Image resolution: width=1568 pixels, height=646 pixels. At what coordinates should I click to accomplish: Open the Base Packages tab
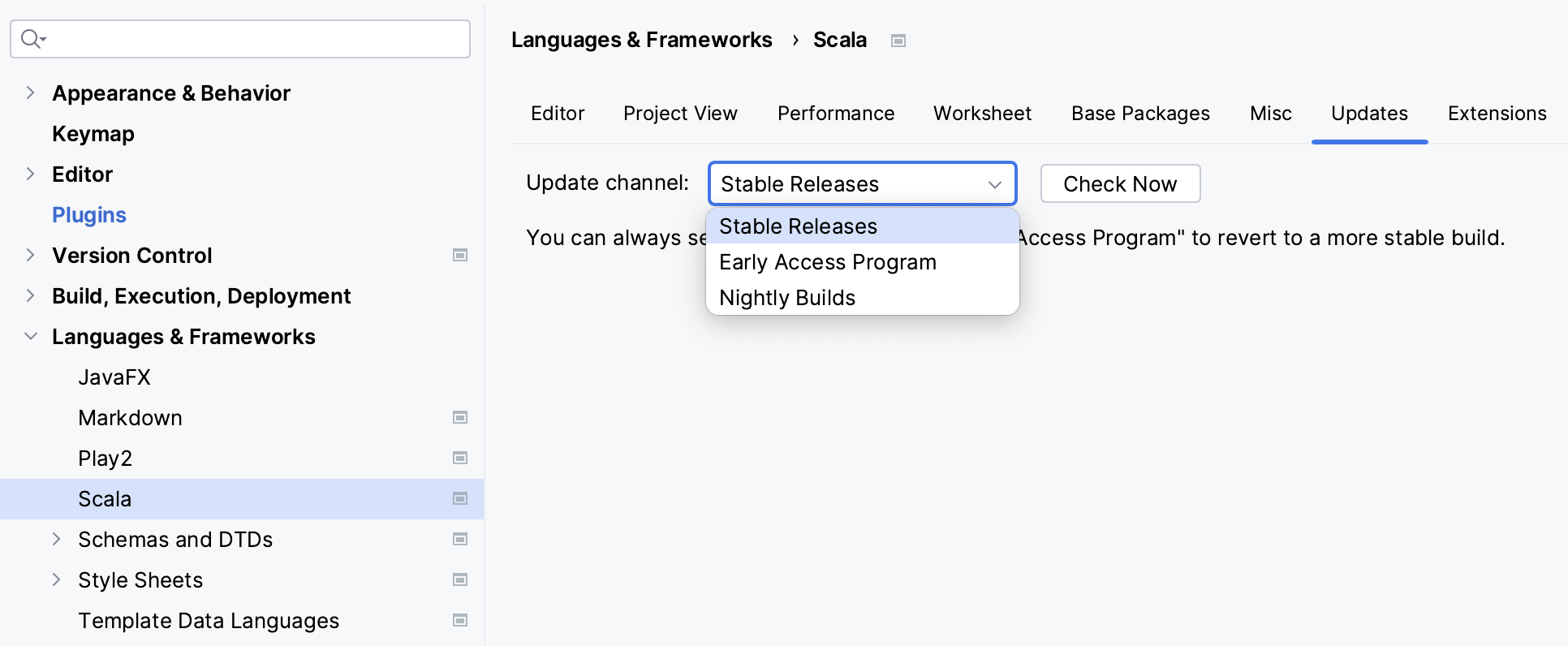1140,114
